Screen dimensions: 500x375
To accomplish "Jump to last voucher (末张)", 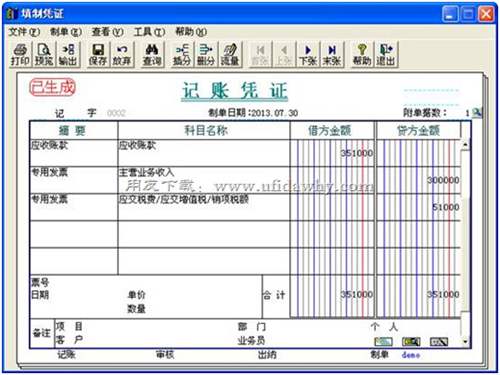I will [332, 55].
